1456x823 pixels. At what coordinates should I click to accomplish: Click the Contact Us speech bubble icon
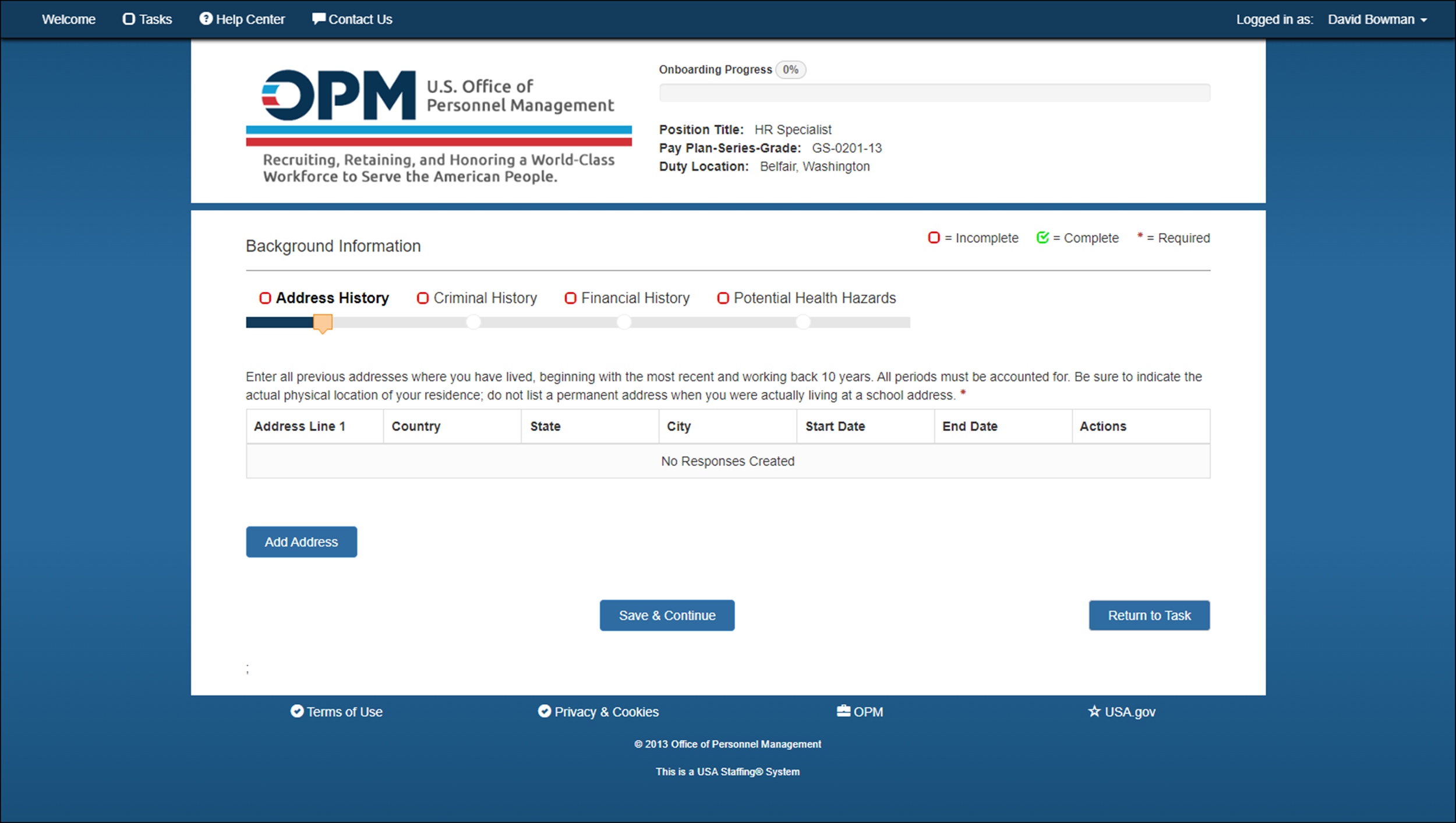pos(319,19)
